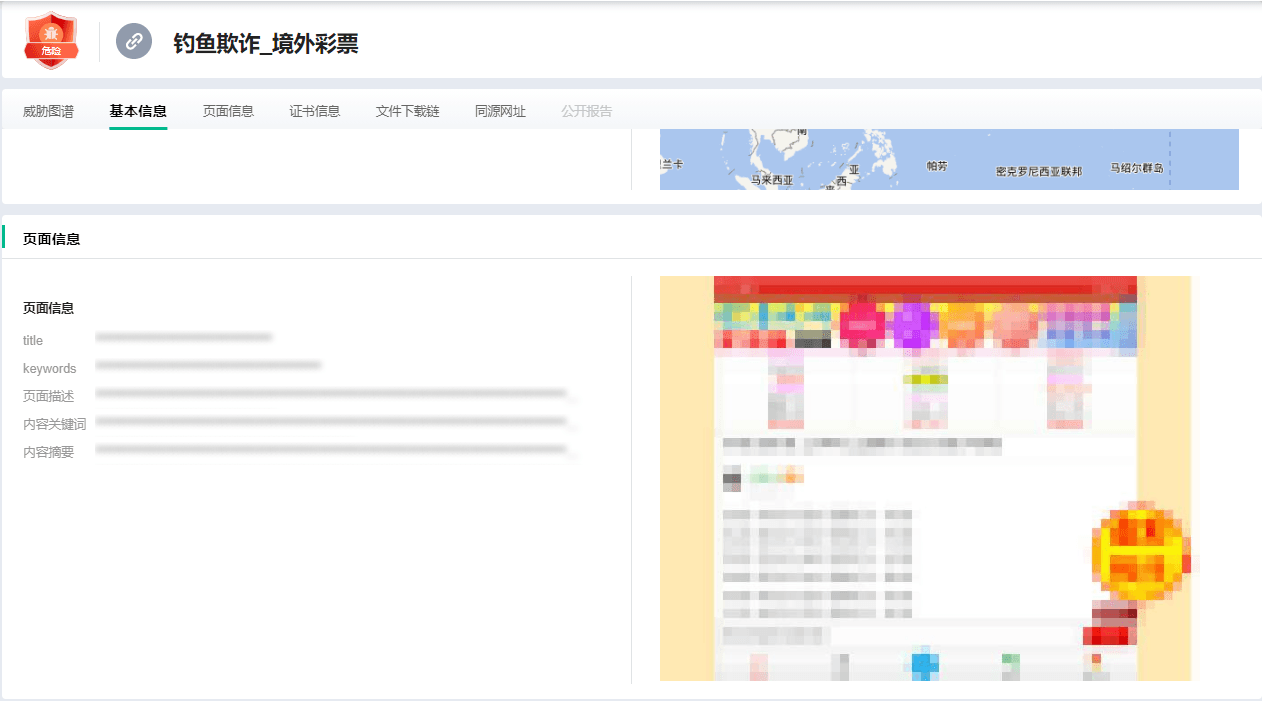1263x701 pixels.
Task: Click the page screenshot thumbnail
Action: click(x=925, y=478)
